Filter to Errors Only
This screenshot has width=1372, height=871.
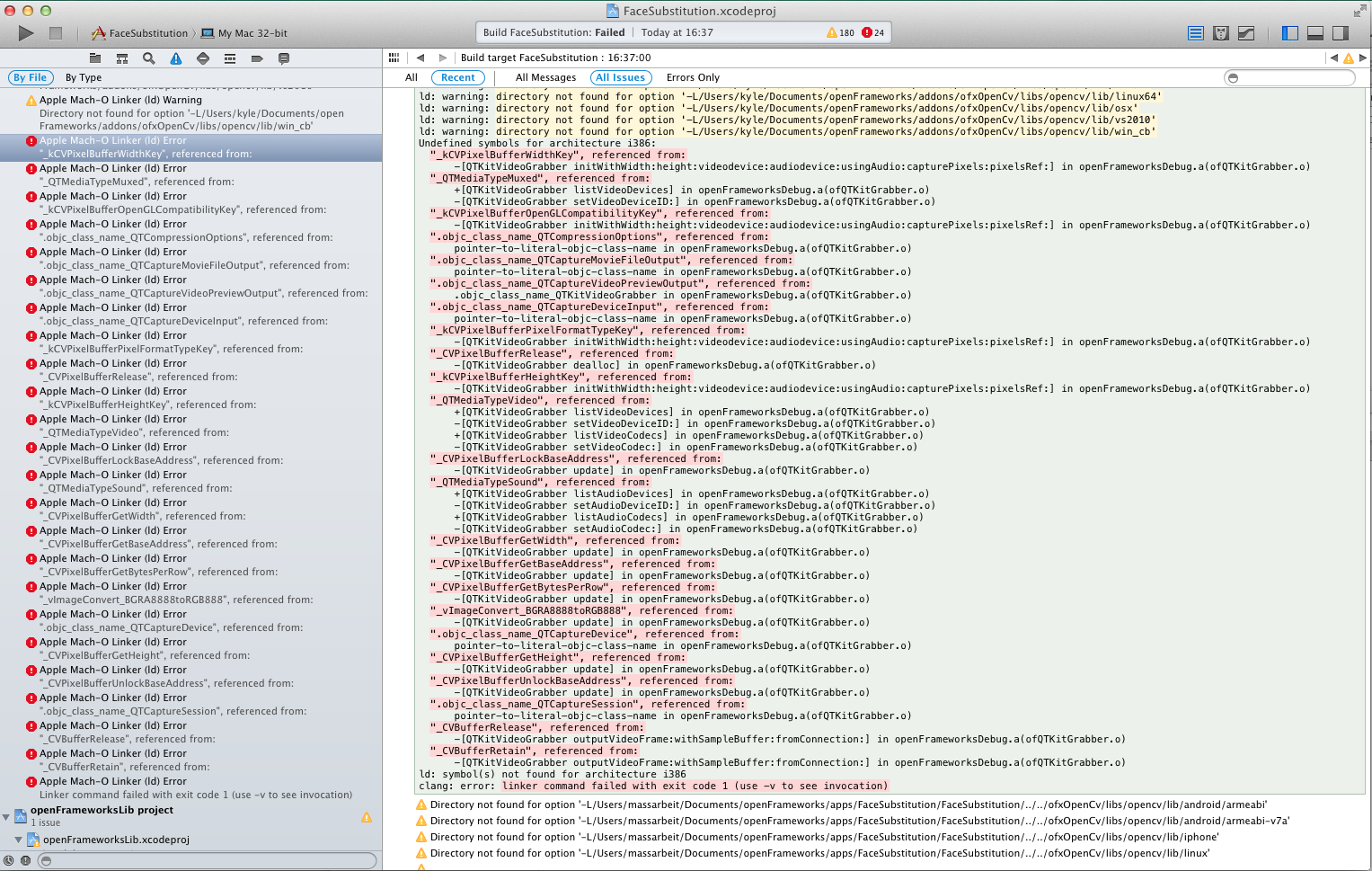pos(693,77)
